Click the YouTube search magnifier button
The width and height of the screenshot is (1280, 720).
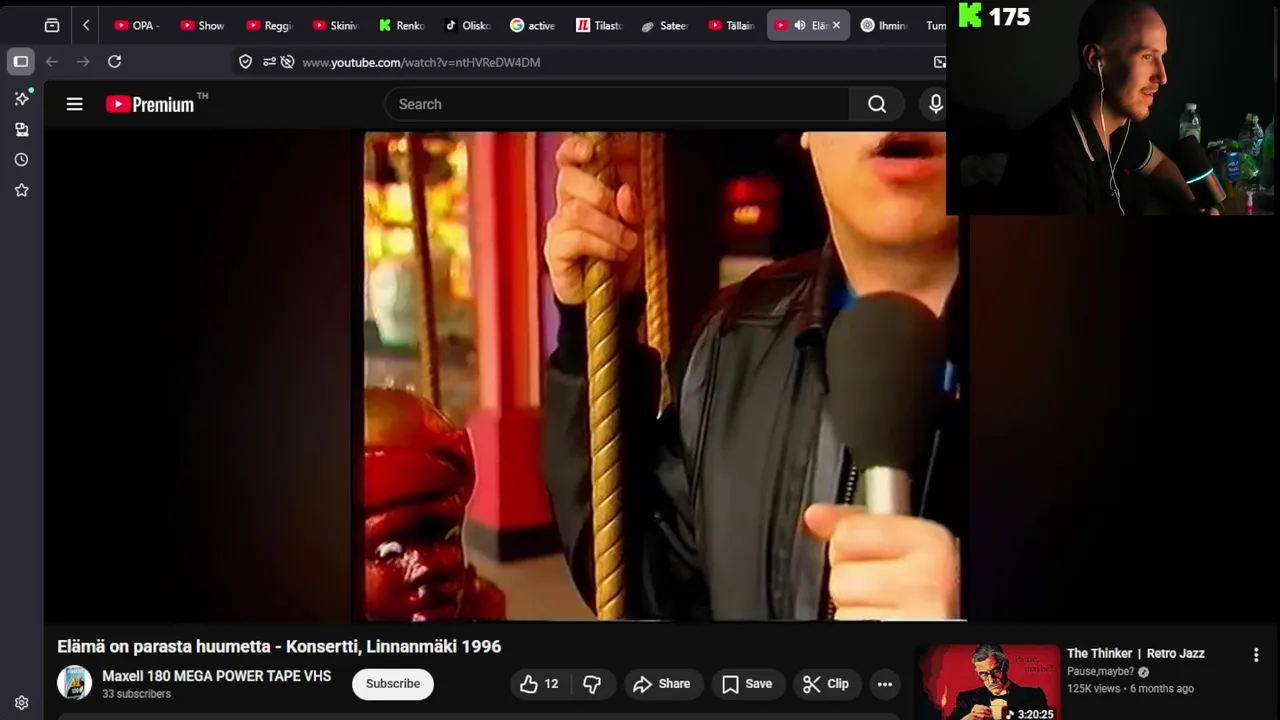[x=877, y=104]
